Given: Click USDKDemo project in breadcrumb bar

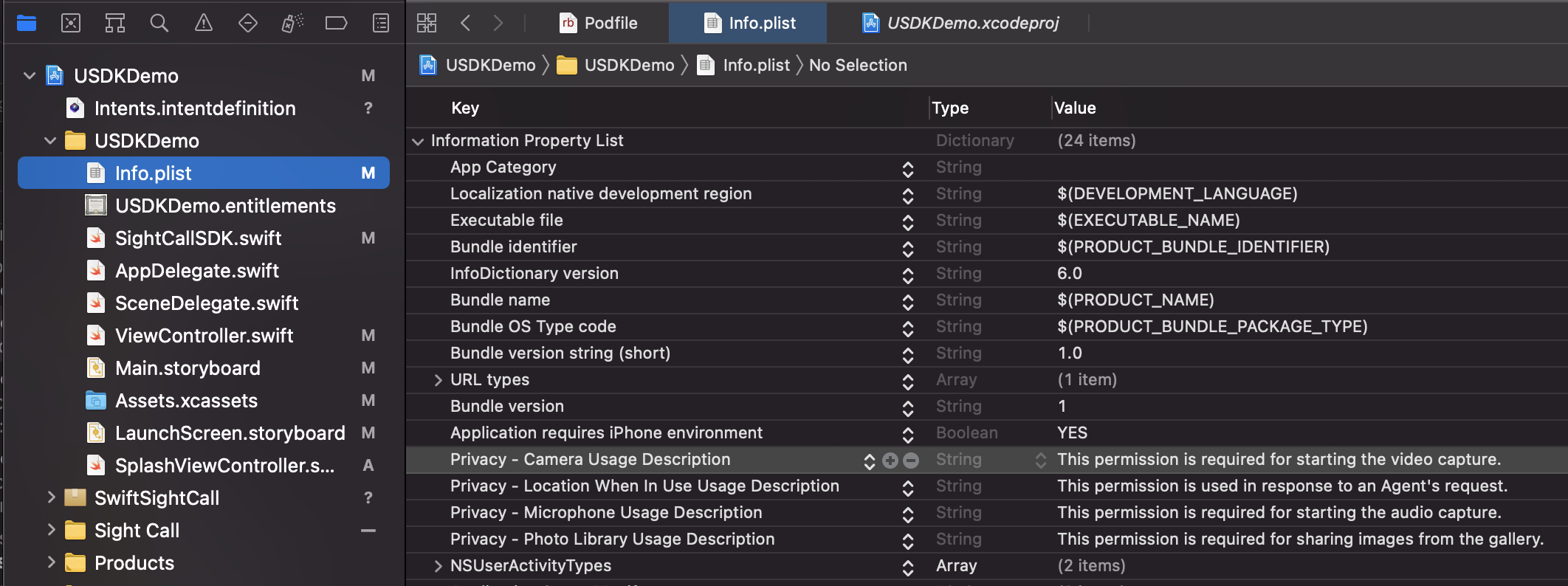Looking at the screenshot, I should click(x=478, y=65).
